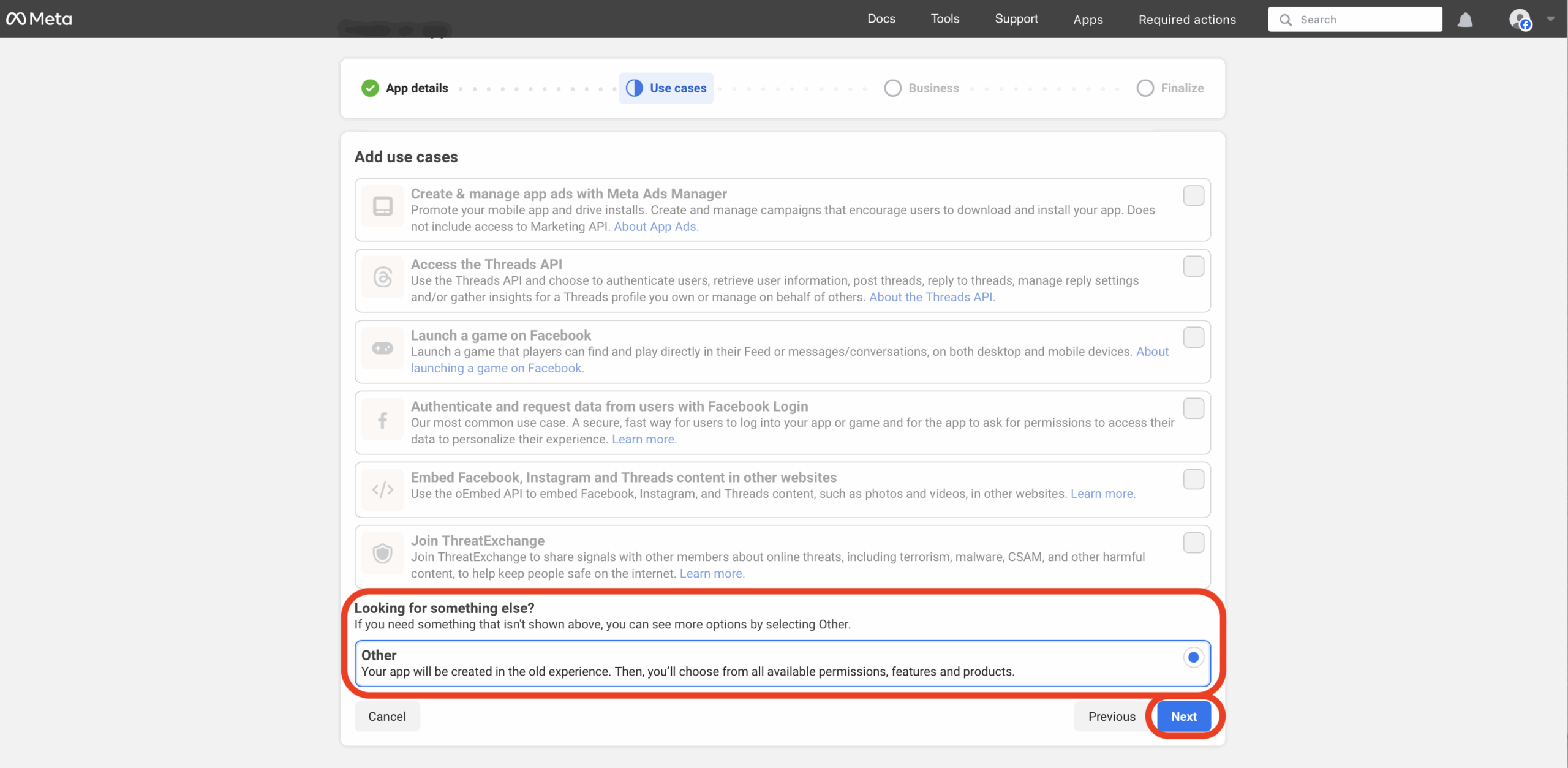Open Required actions
The height and width of the screenshot is (768, 1568).
(1187, 20)
